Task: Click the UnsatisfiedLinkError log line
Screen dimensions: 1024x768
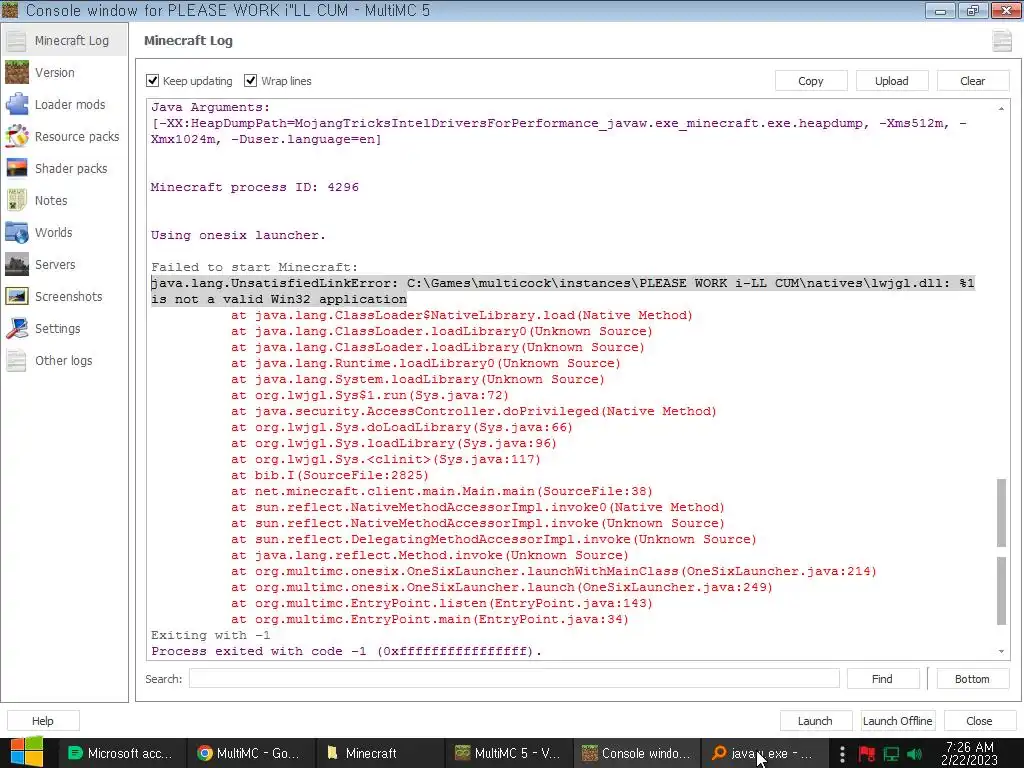Action: [x=562, y=291]
